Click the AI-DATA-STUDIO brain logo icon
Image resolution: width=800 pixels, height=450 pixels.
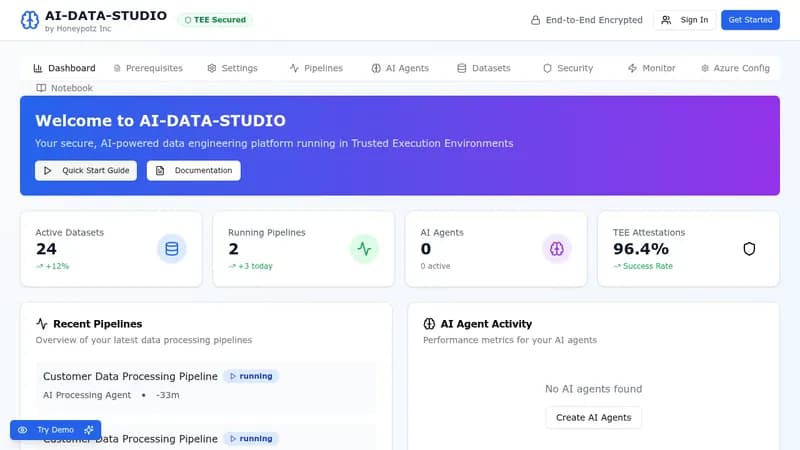click(x=30, y=20)
